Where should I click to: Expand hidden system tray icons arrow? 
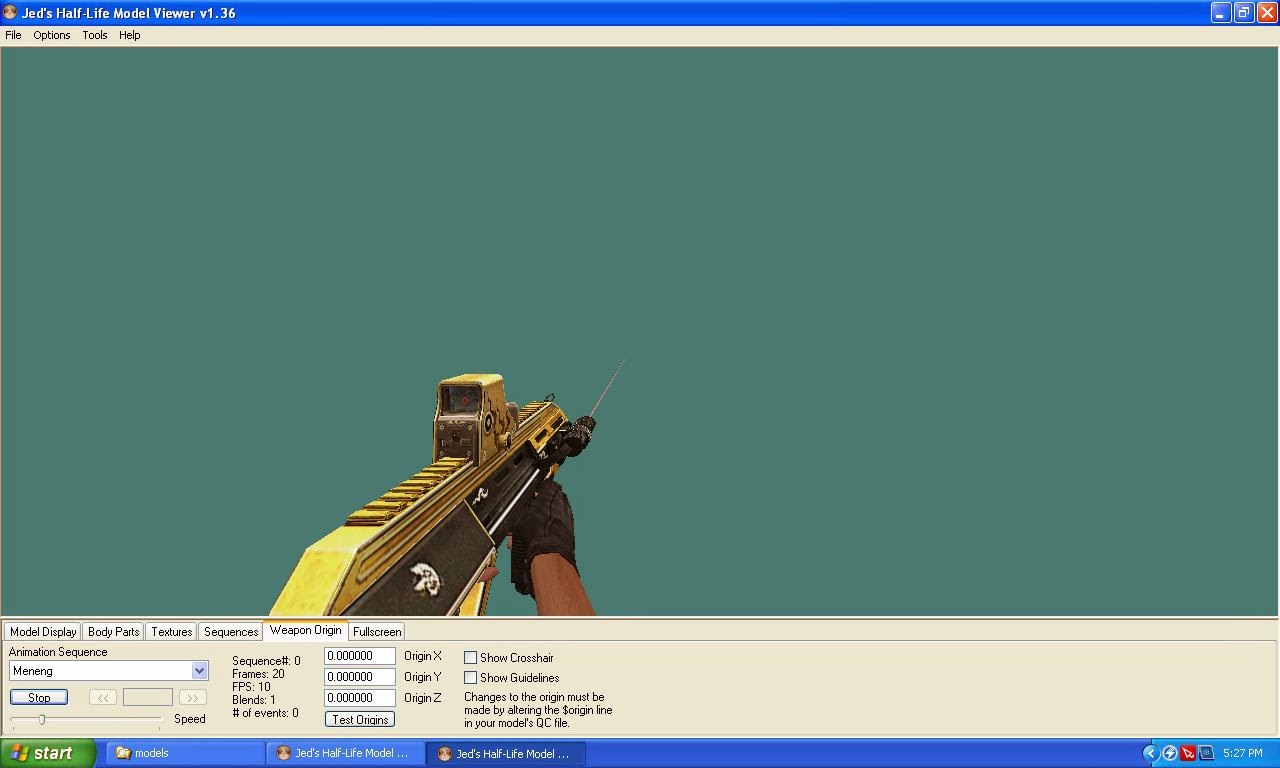pyautogui.click(x=1150, y=754)
